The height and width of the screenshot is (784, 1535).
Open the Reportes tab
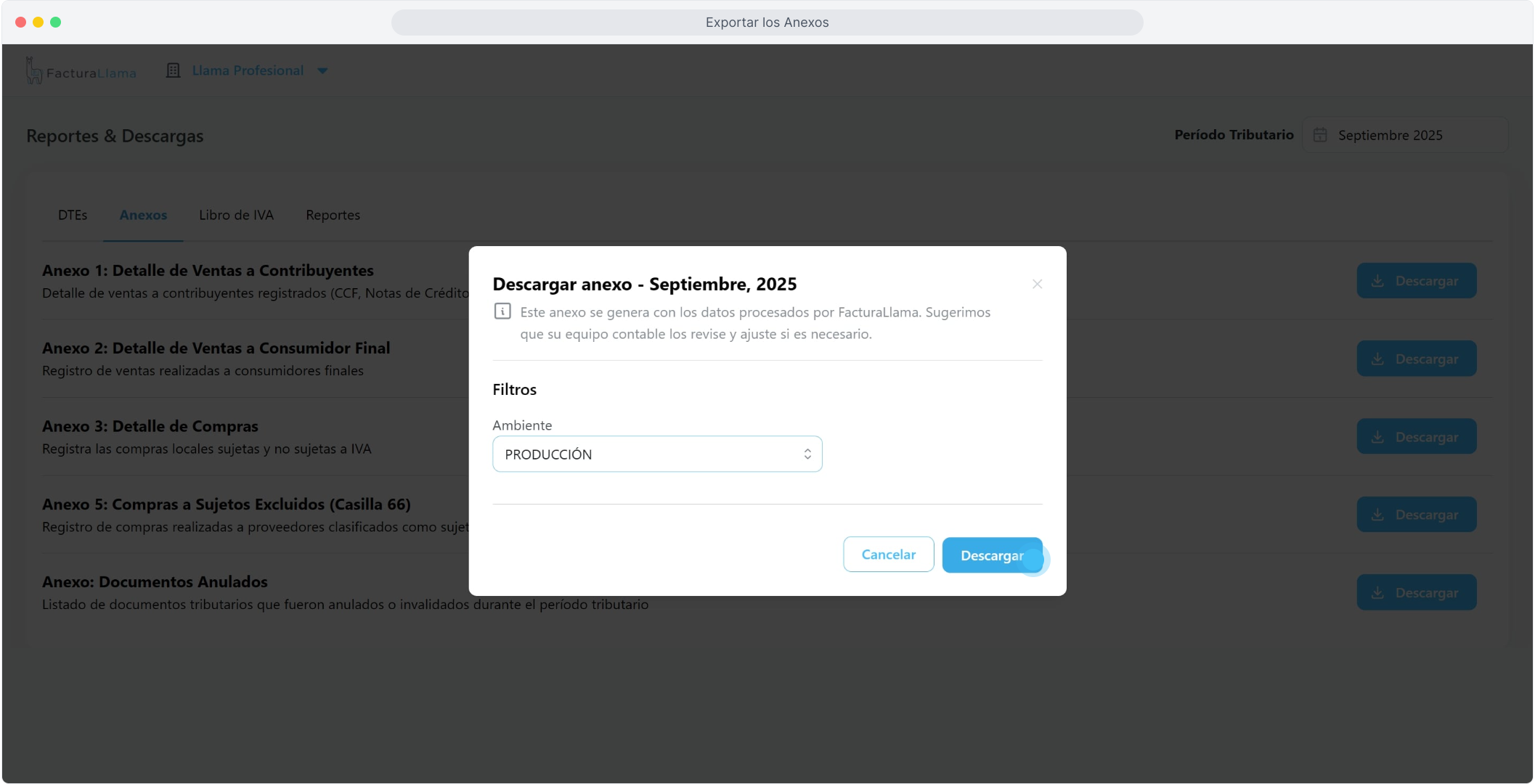tap(333, 215)
